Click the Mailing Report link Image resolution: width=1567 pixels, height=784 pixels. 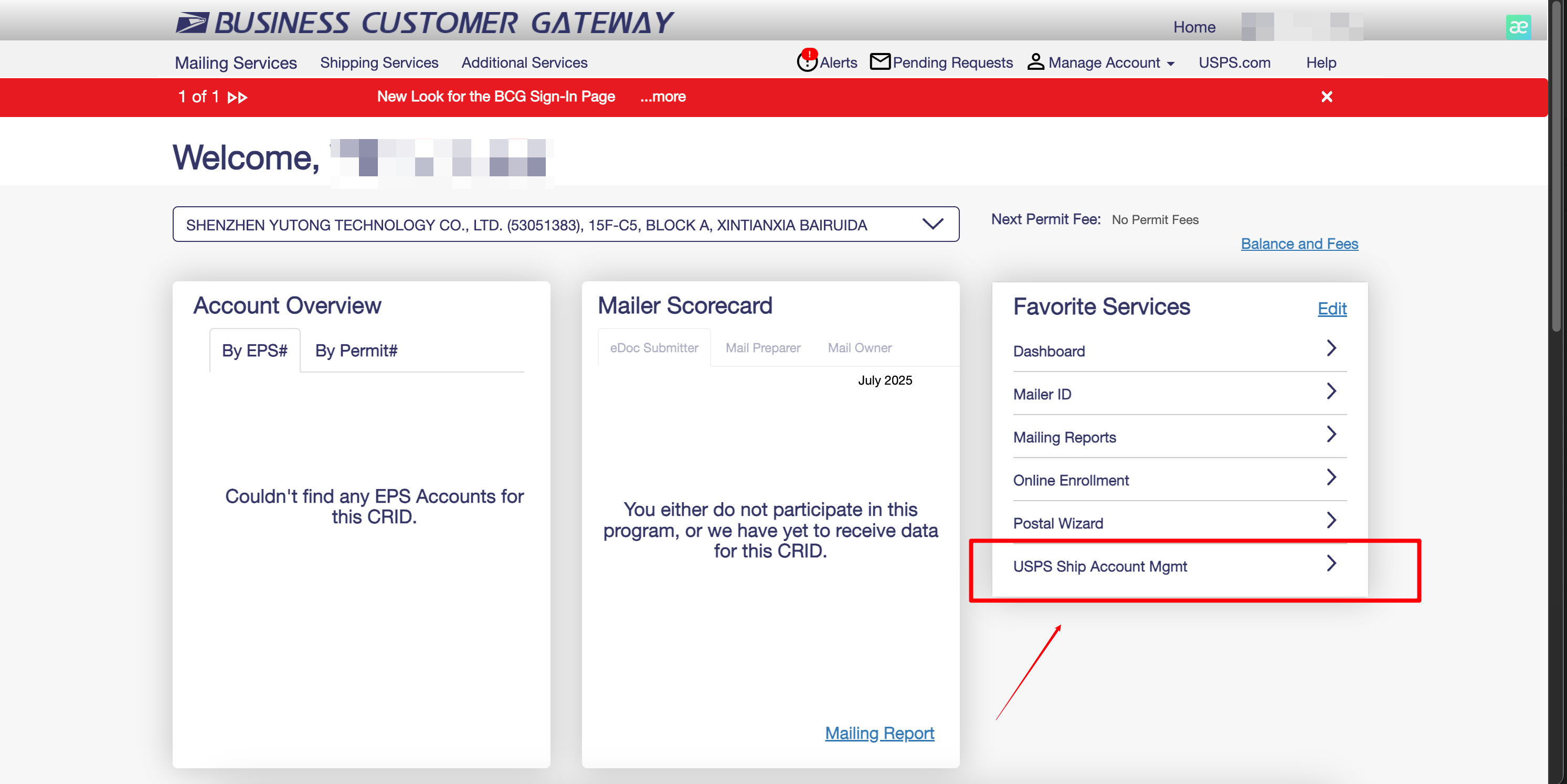(879, 733)
